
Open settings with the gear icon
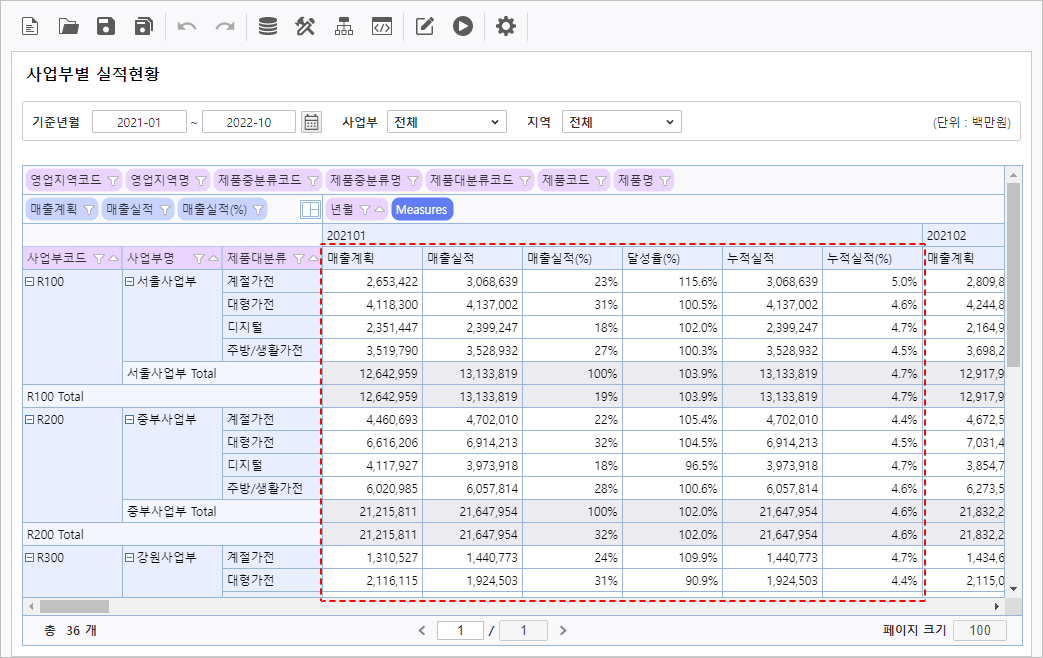[x=506, y=27]
